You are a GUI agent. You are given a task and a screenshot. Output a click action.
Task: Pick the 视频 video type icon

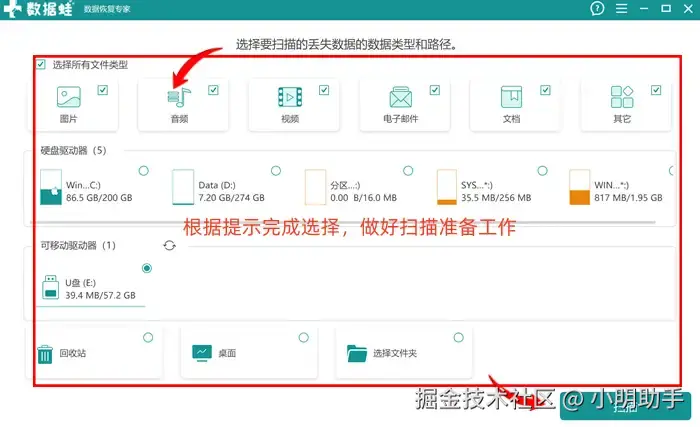(x=290, y=97)
